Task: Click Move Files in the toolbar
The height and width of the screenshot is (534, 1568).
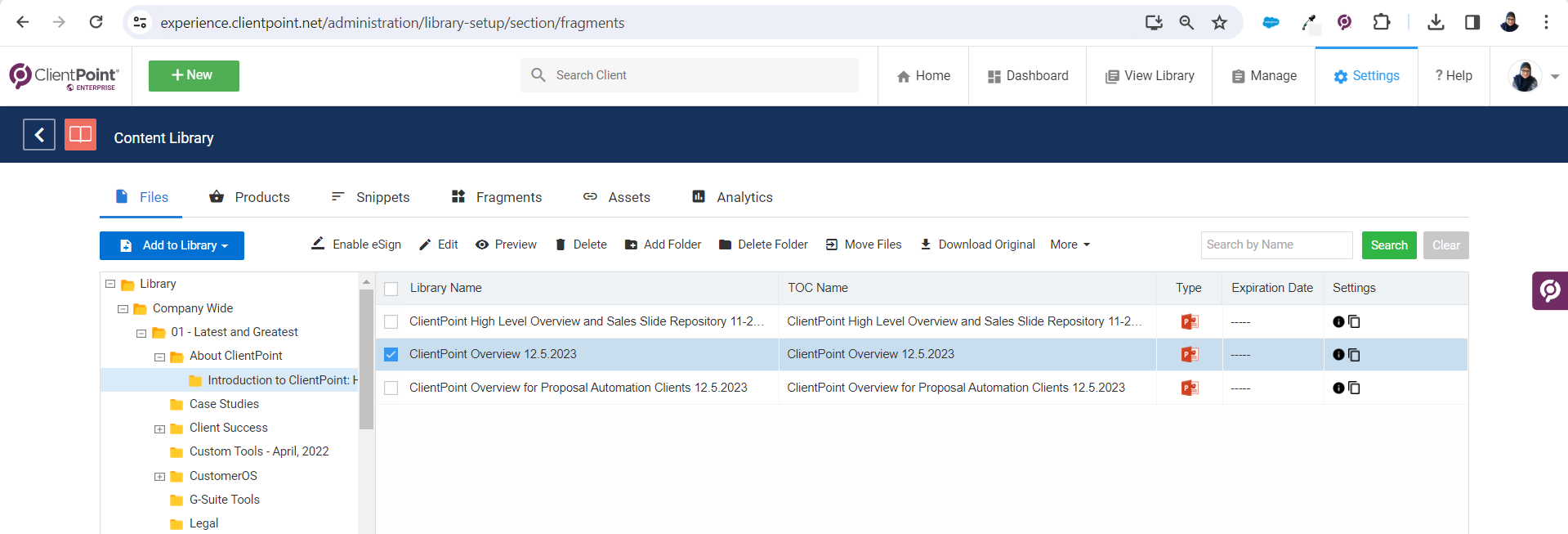Action: [x=864, y=245]
